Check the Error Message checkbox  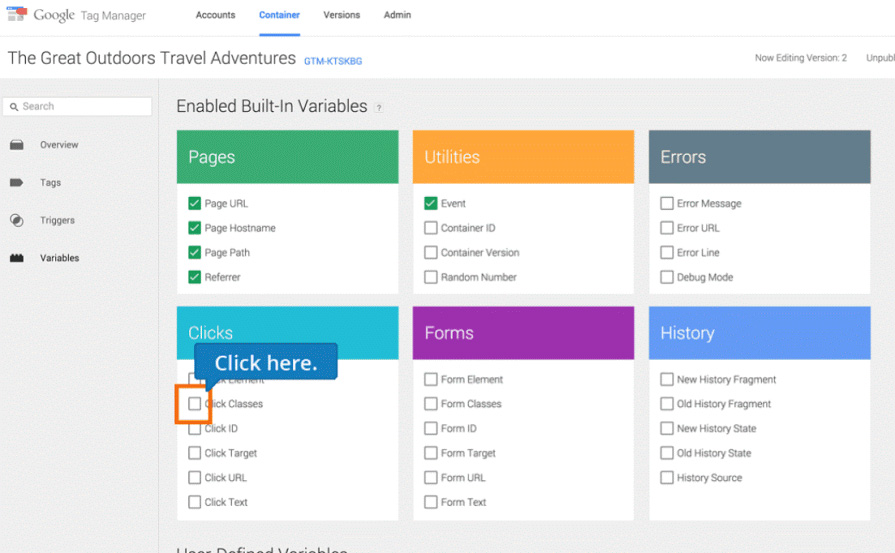[x=667, y=203]
